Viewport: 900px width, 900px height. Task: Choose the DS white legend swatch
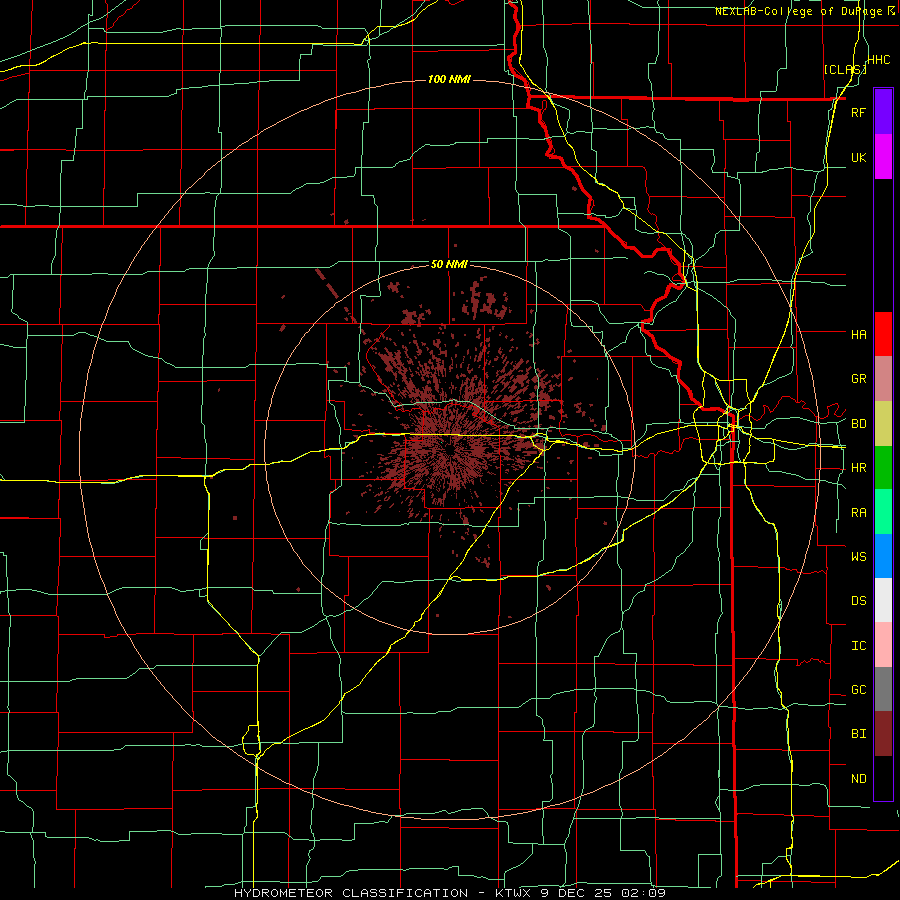click(883, 600)
